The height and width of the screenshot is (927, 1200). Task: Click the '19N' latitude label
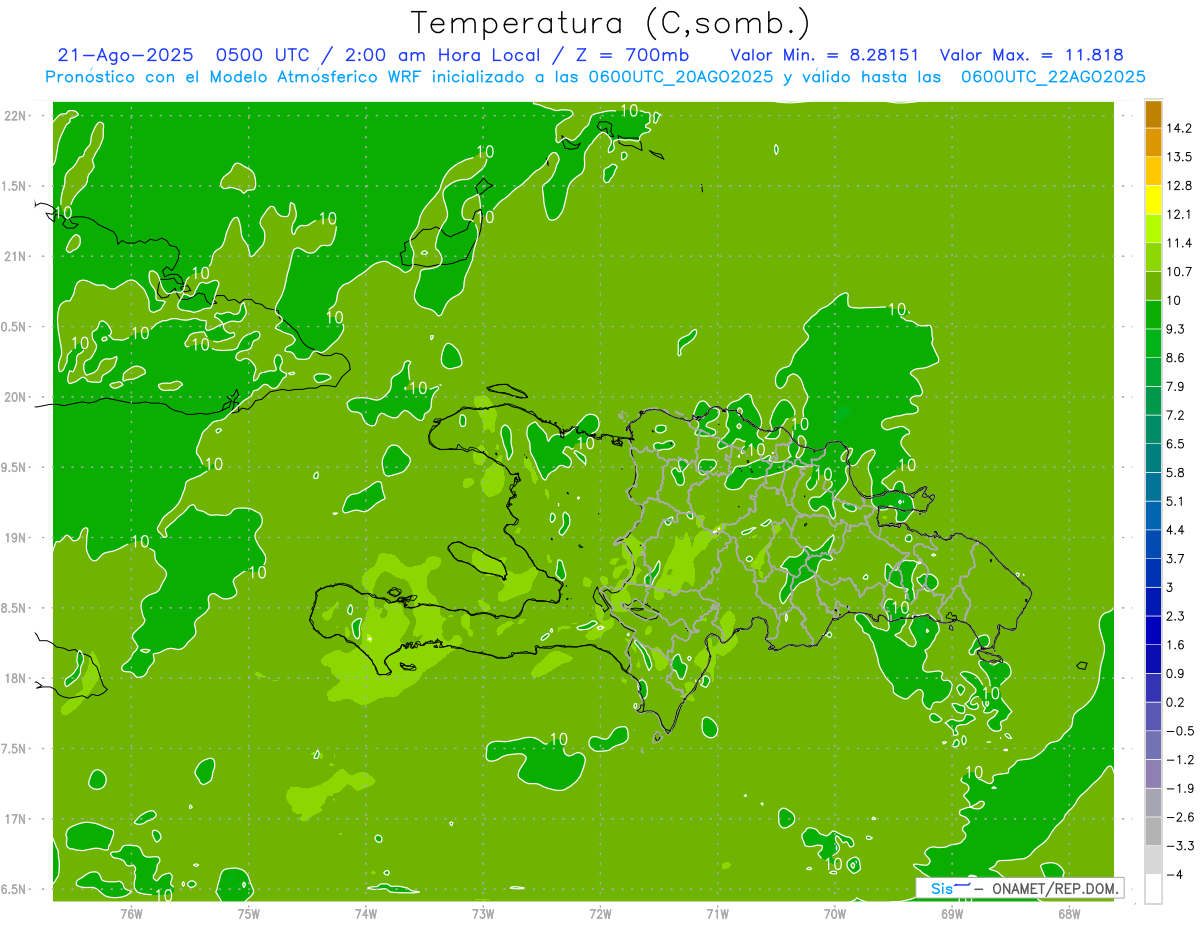pos(15,538)
